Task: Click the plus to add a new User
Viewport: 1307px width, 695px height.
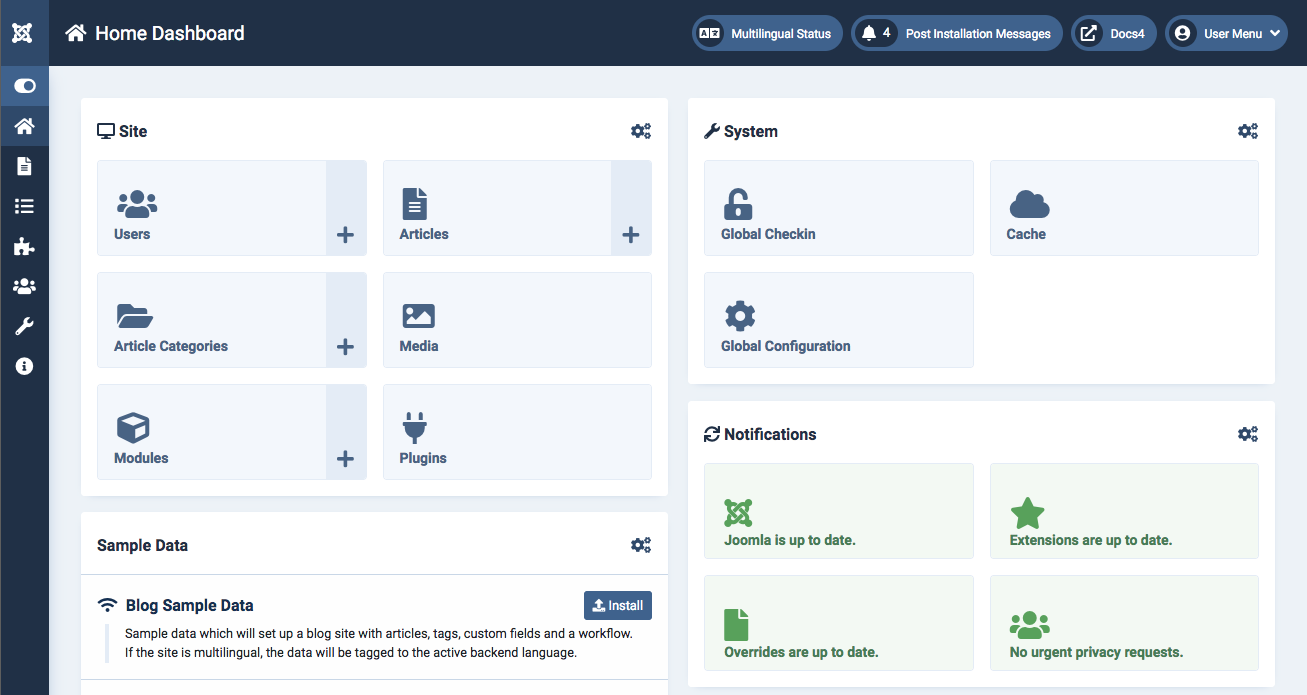Action: coord(346,235)
